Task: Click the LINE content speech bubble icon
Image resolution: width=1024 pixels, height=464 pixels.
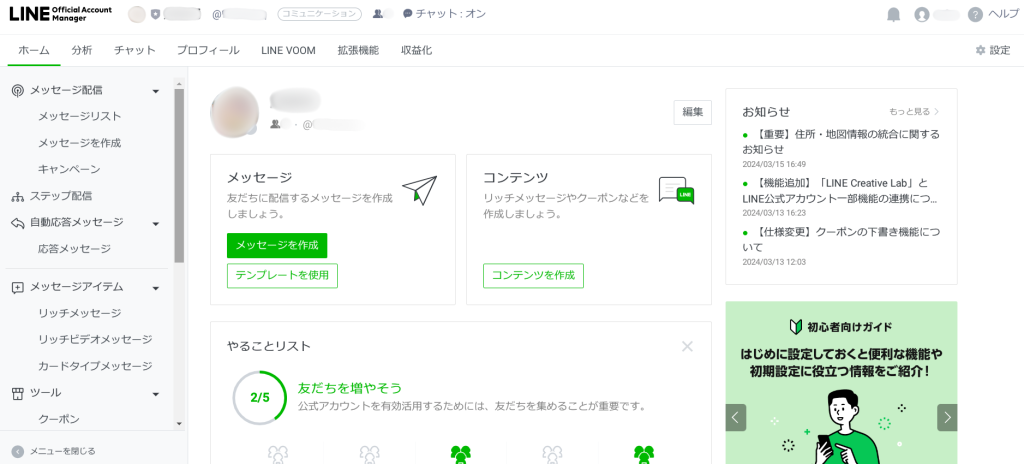Action: pos(676,190)
